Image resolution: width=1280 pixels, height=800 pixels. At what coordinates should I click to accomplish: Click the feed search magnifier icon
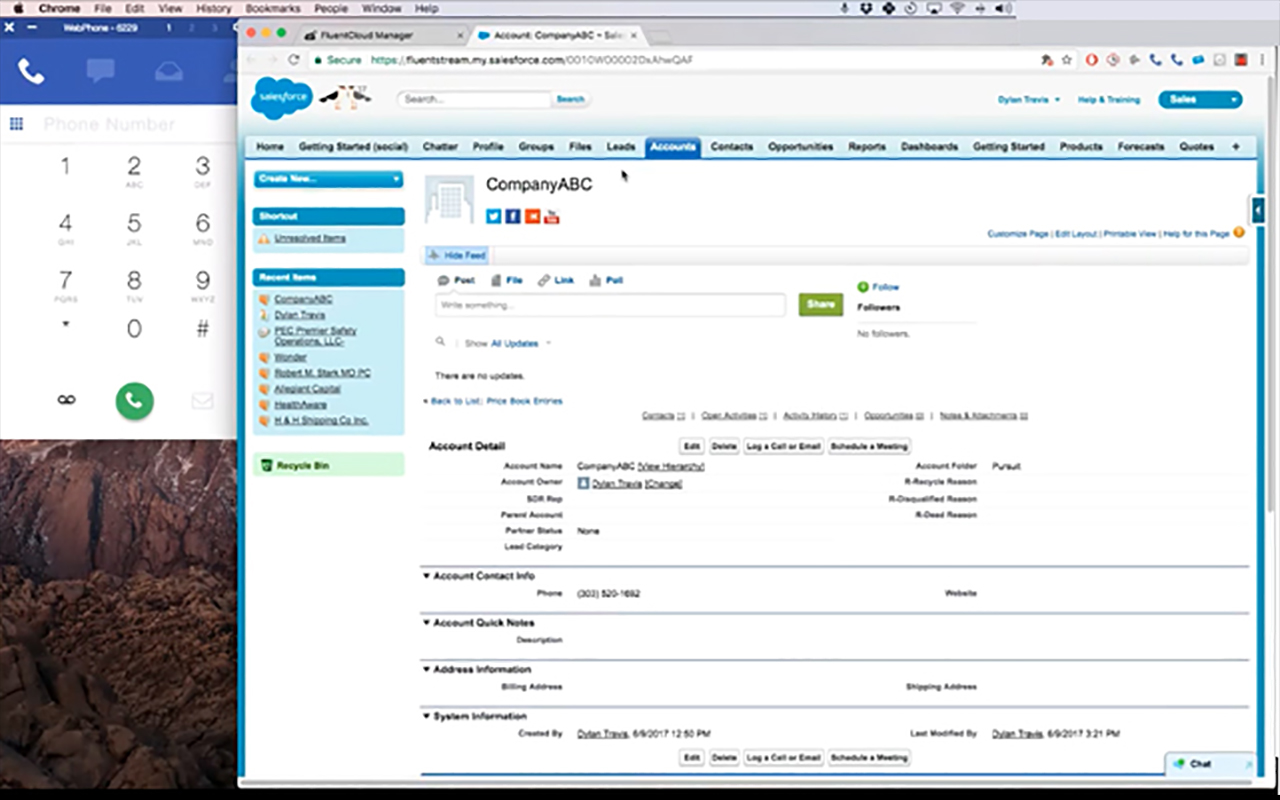click(x=440, y=342)
